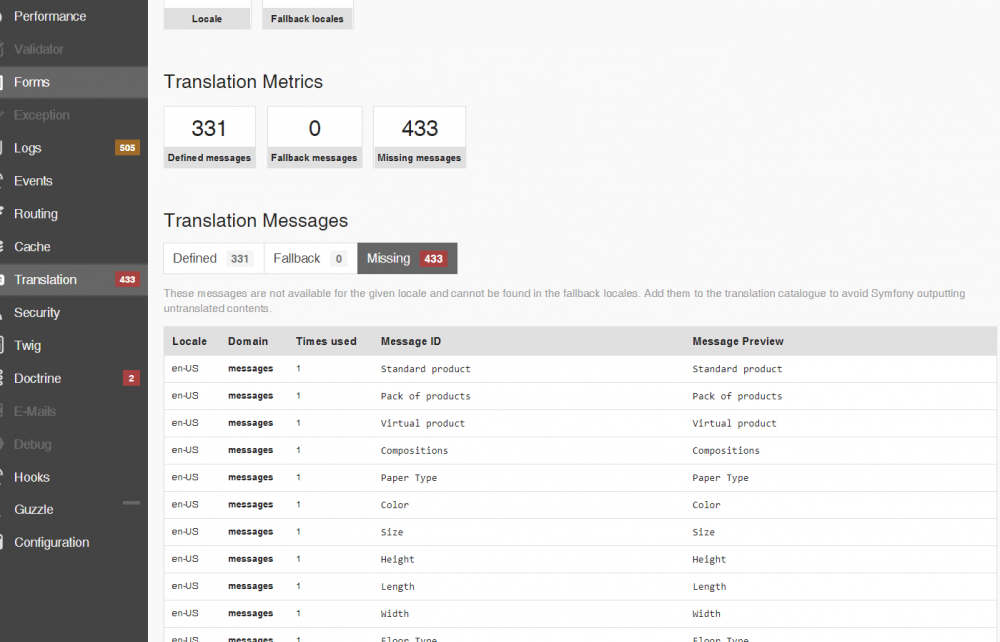The height and width of the screenshot is (642, 1000).
Task: Click the Domain column header
Action: point(248,342)
